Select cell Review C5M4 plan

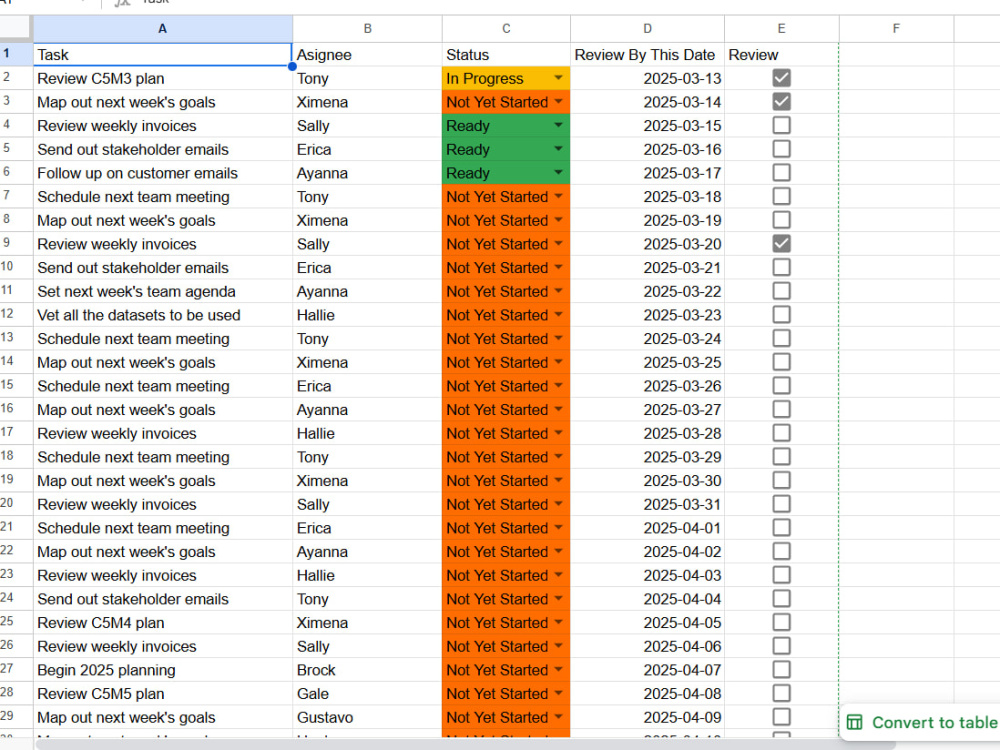163,622
